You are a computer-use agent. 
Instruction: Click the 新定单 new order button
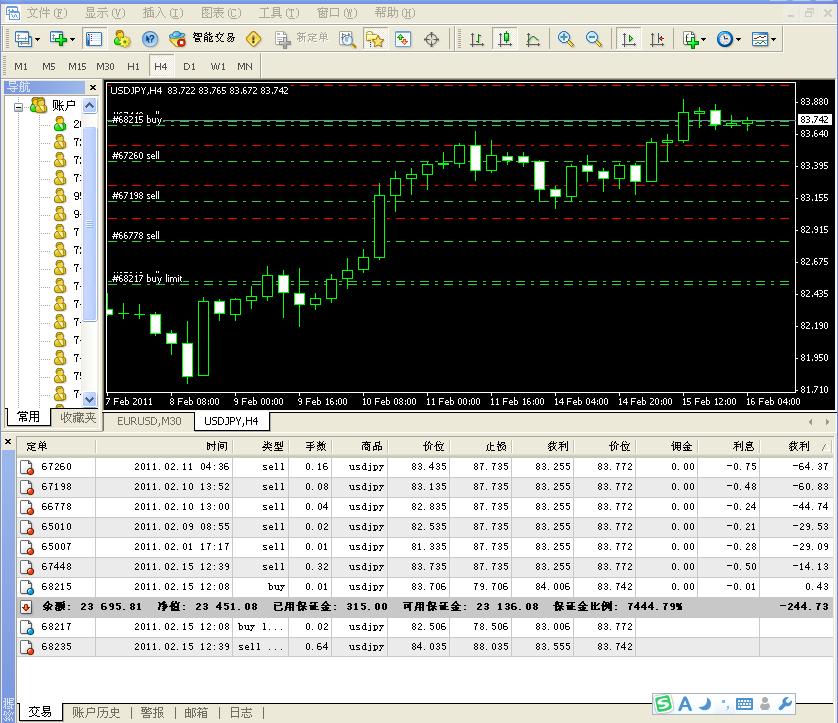(x=301, y=39)
